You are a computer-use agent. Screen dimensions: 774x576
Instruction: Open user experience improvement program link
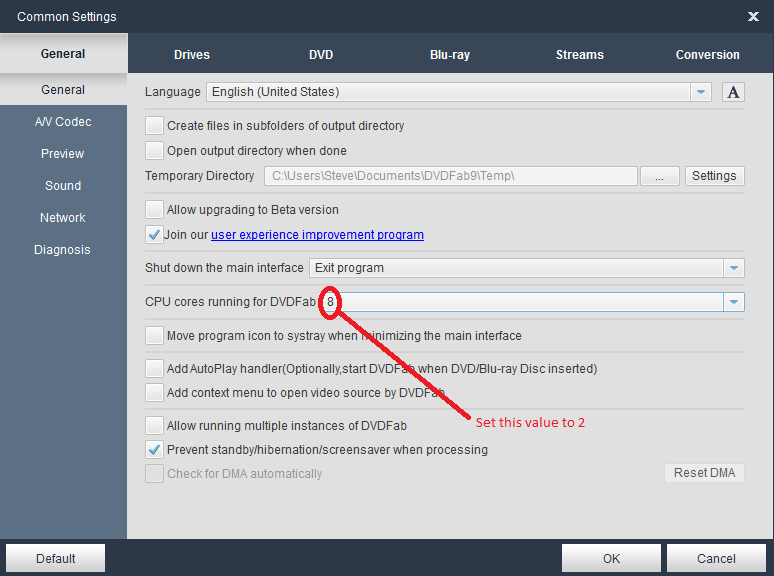pos(317,234)
